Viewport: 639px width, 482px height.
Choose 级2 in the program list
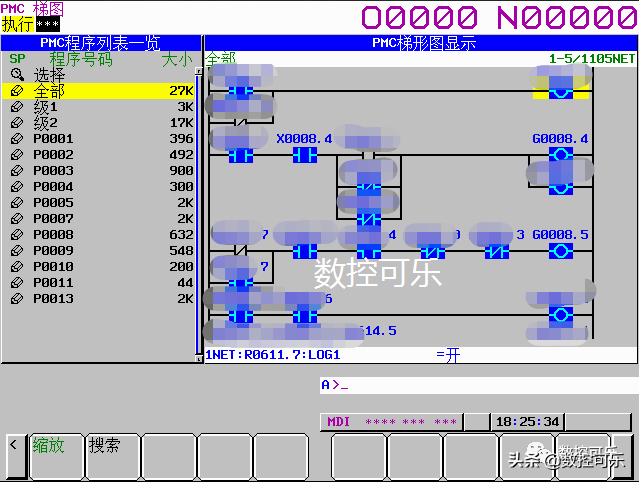[x=46, y=123]
